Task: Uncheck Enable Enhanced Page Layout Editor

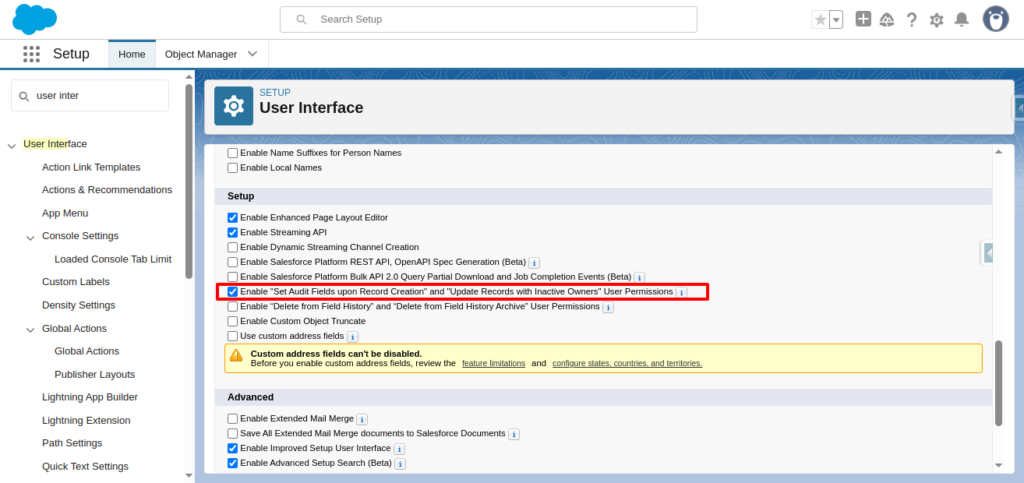Action: point(232,217)
